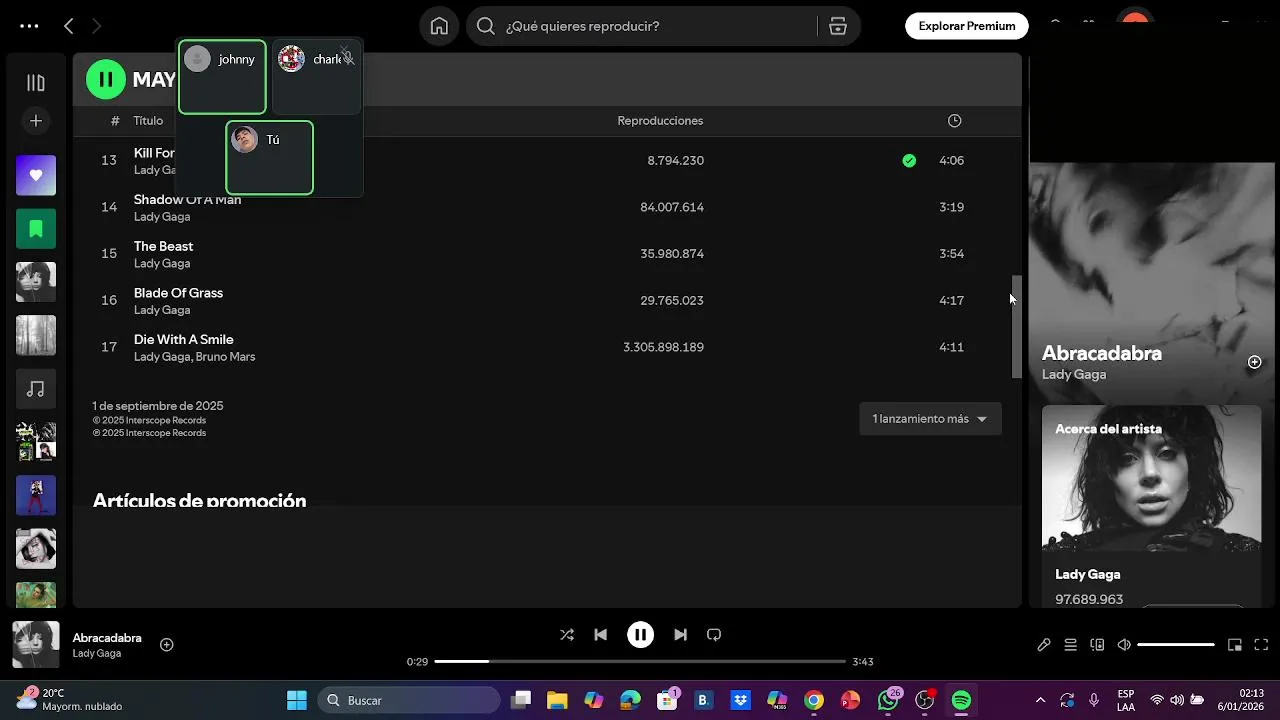1280x720 pixels.
Task: Click Reproducciones column header
Action: click(660, 121)
